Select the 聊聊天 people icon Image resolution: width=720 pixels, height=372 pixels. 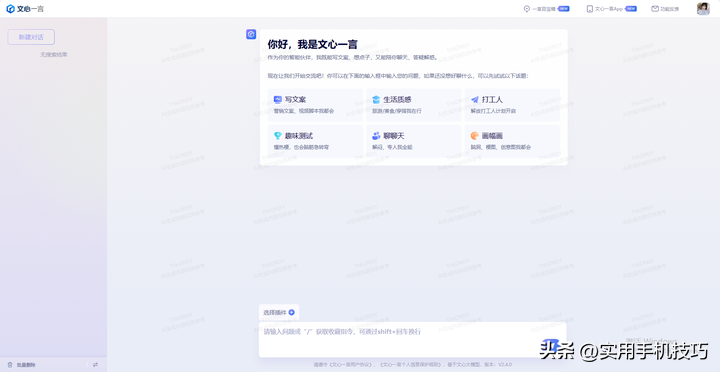tap(376, 136)
